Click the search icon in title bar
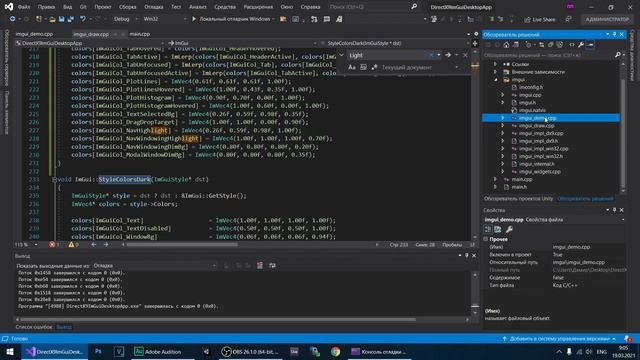The width and height of the screenshot is (640, 360). [414, 7]
